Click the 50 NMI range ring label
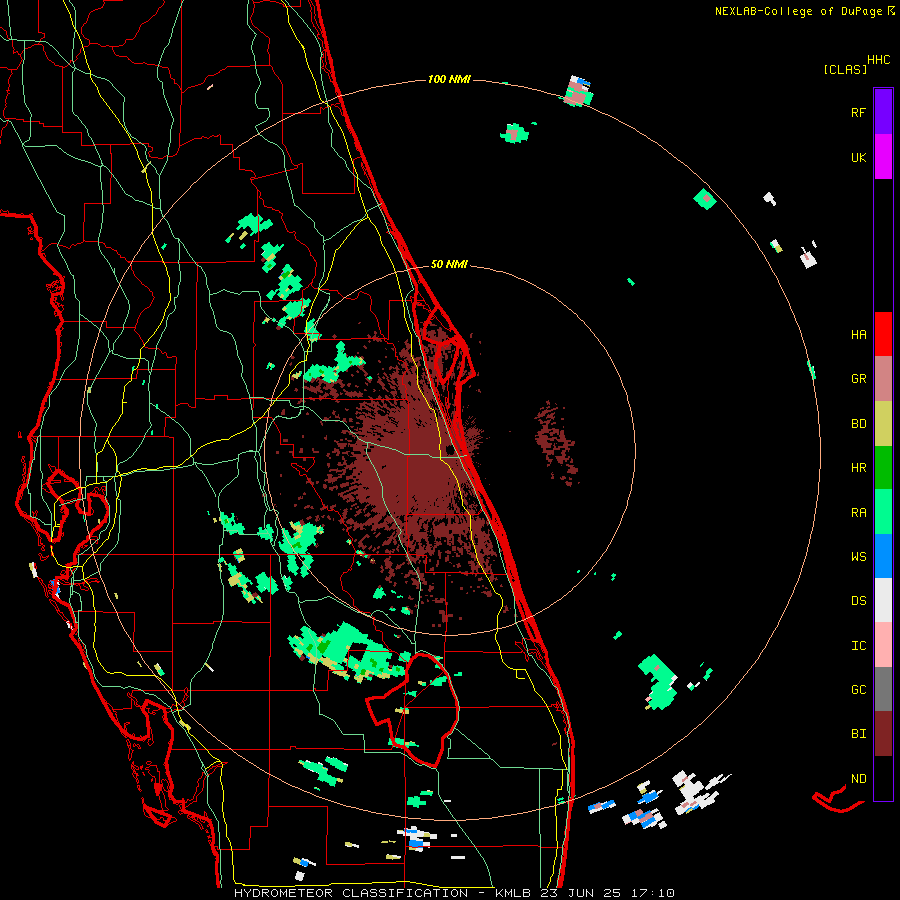 coord(449,264)
